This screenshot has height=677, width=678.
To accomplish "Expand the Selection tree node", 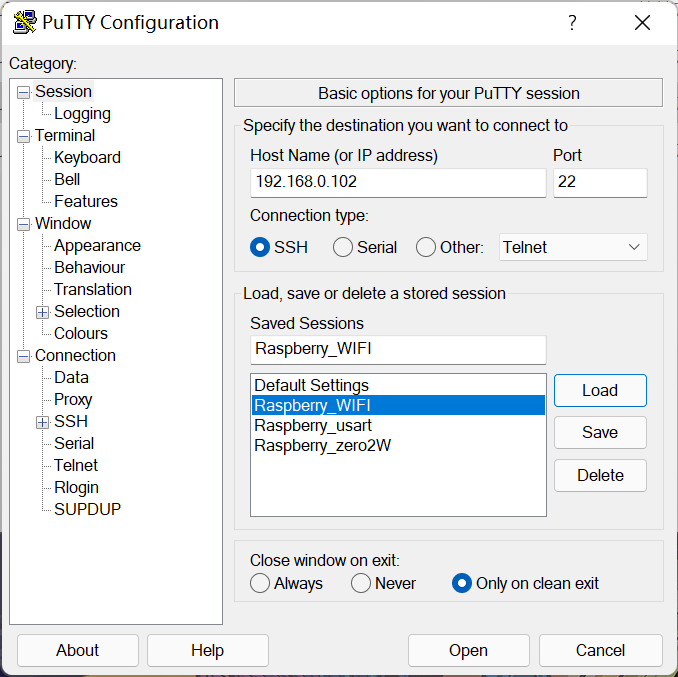I will pyautogui.click(x=42, y=313).
